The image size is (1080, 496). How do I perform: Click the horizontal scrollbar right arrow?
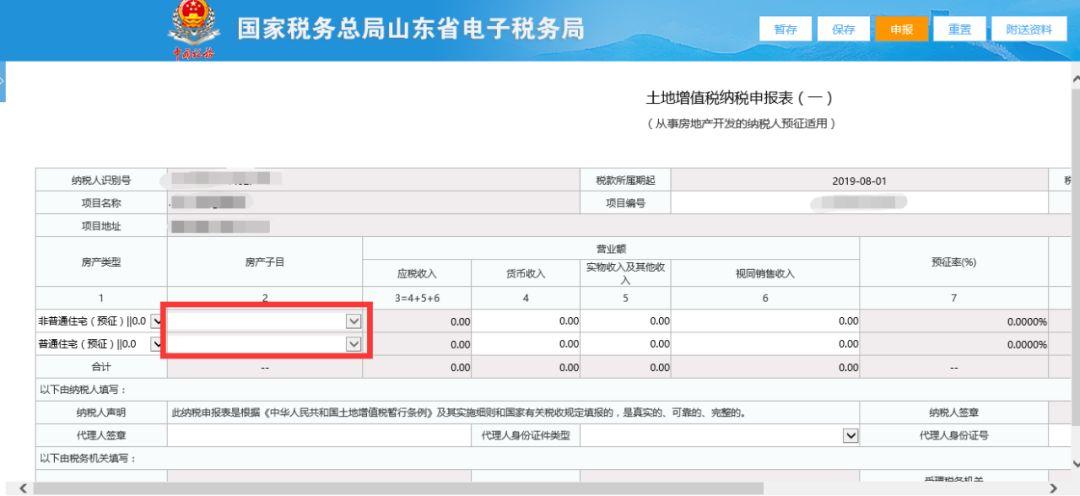(x=1053, y=488)
